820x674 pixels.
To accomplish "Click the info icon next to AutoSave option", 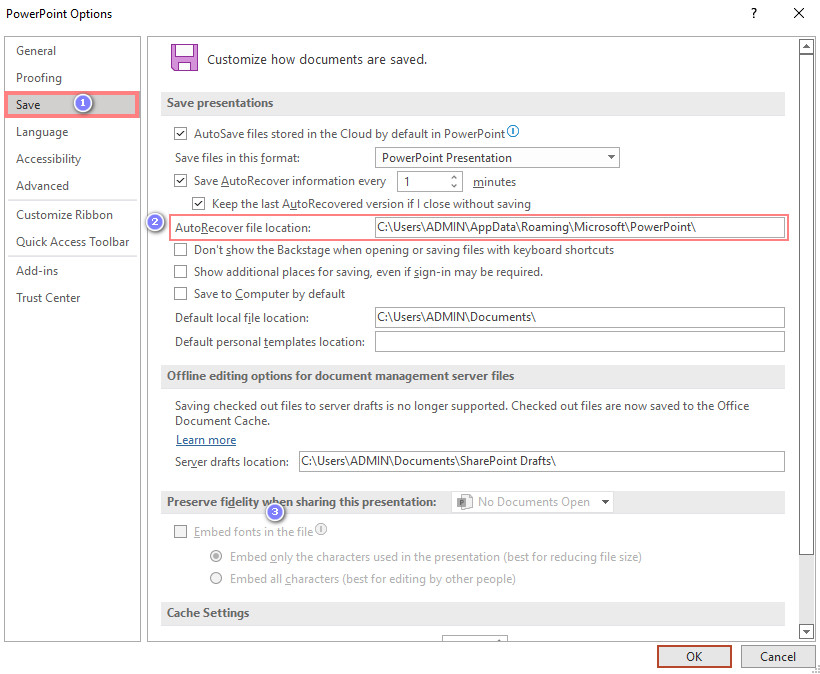I will coord(513,131).
